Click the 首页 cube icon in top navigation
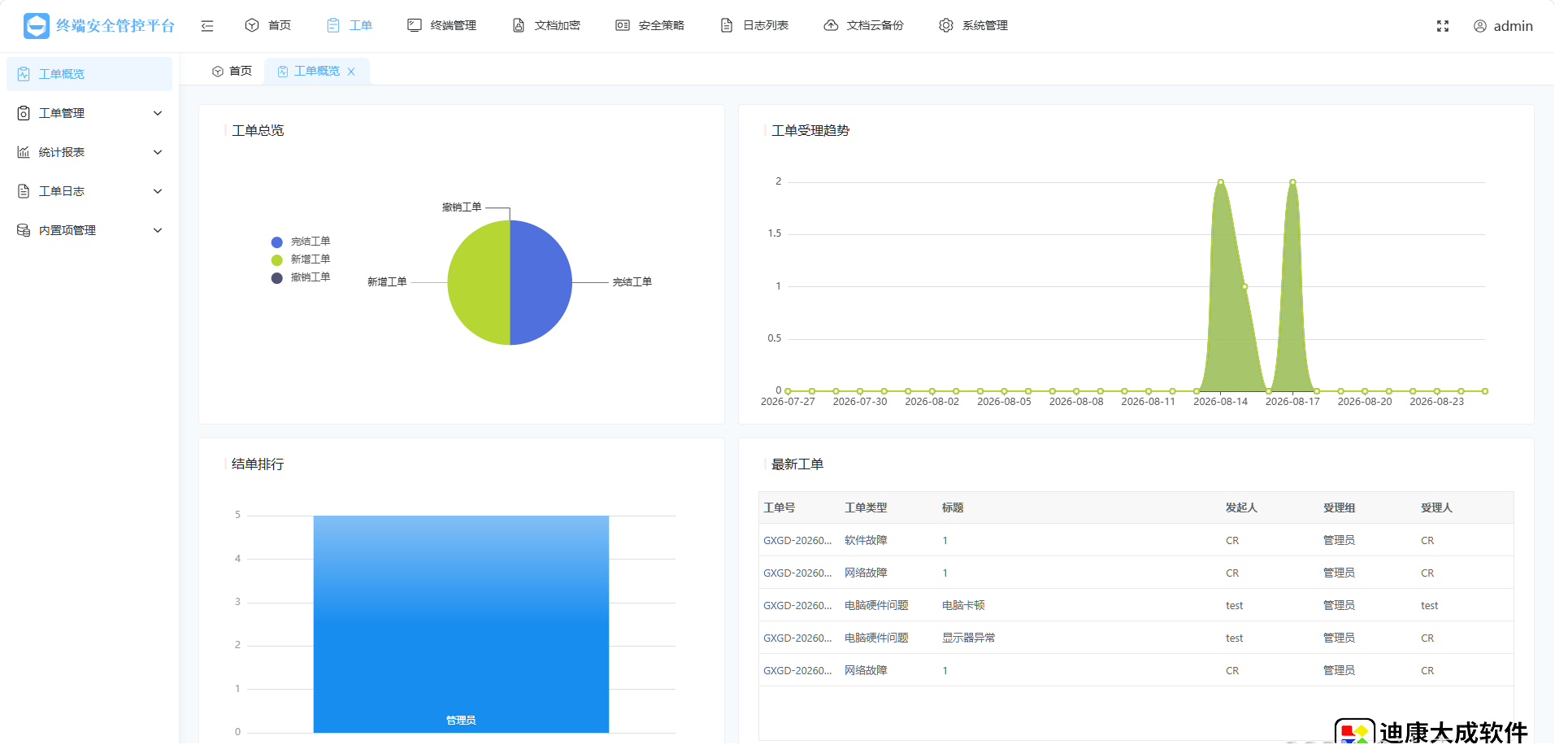1568x745 pixels. 252,25
